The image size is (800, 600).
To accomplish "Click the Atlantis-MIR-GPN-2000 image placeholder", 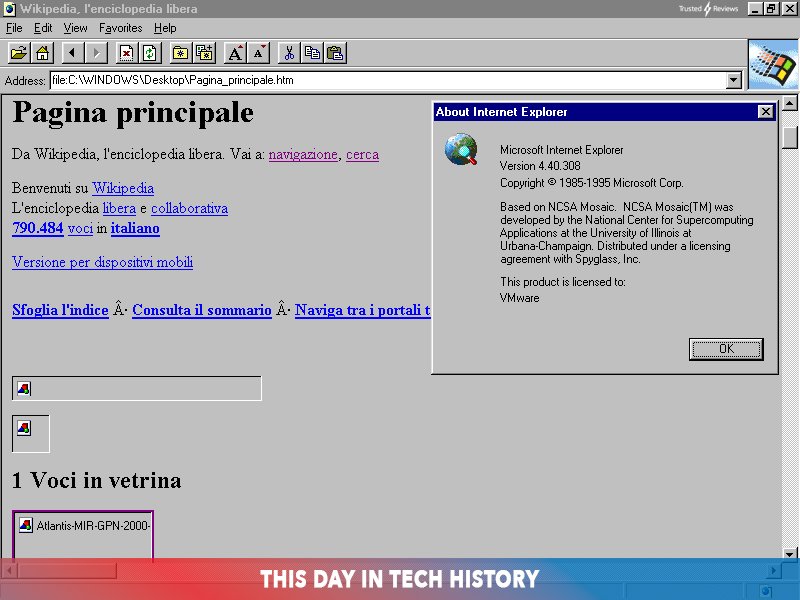I will [x=83, y=534].
